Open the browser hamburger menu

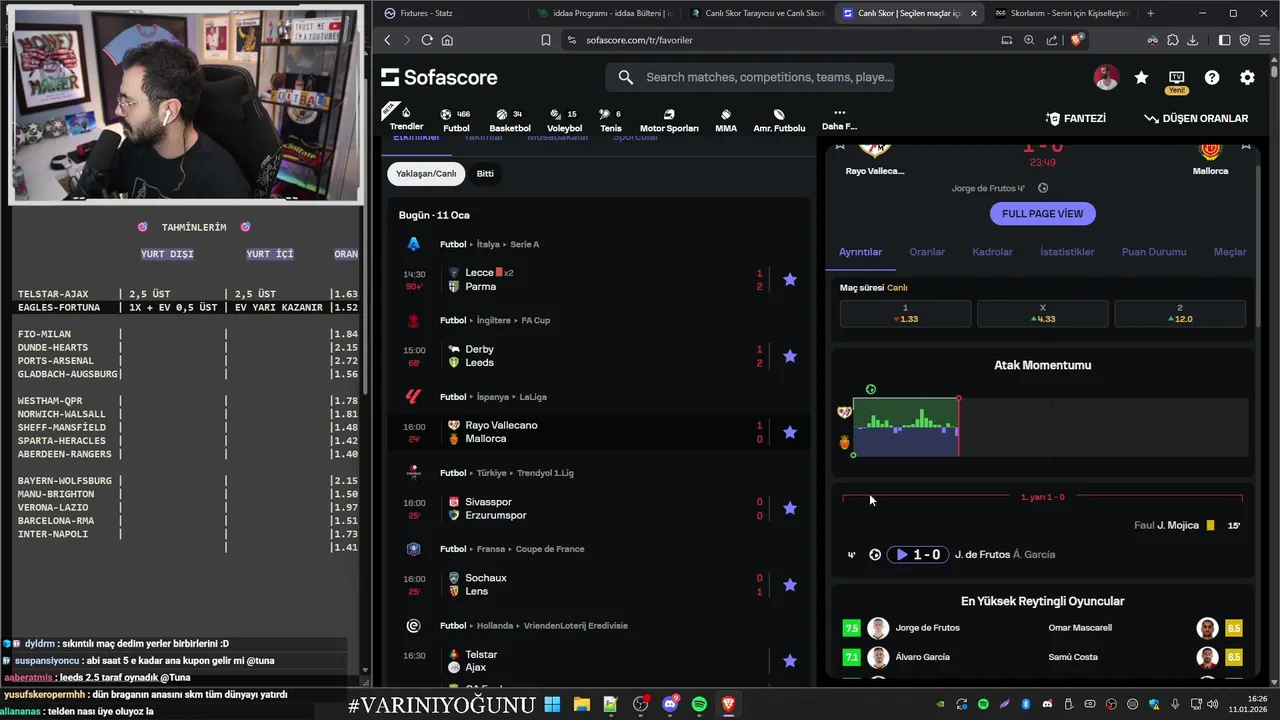click(1265, 40)
